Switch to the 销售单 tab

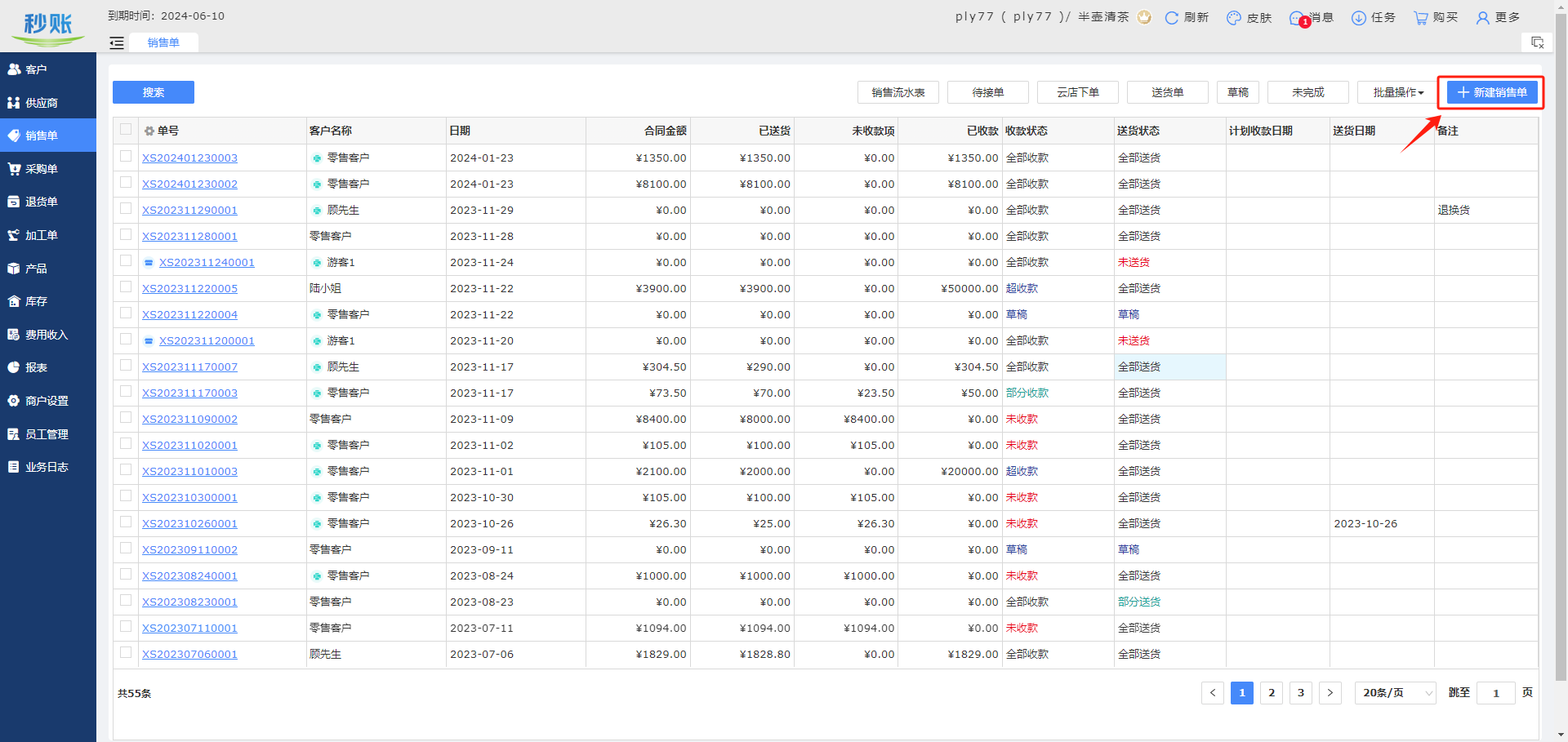163,42
